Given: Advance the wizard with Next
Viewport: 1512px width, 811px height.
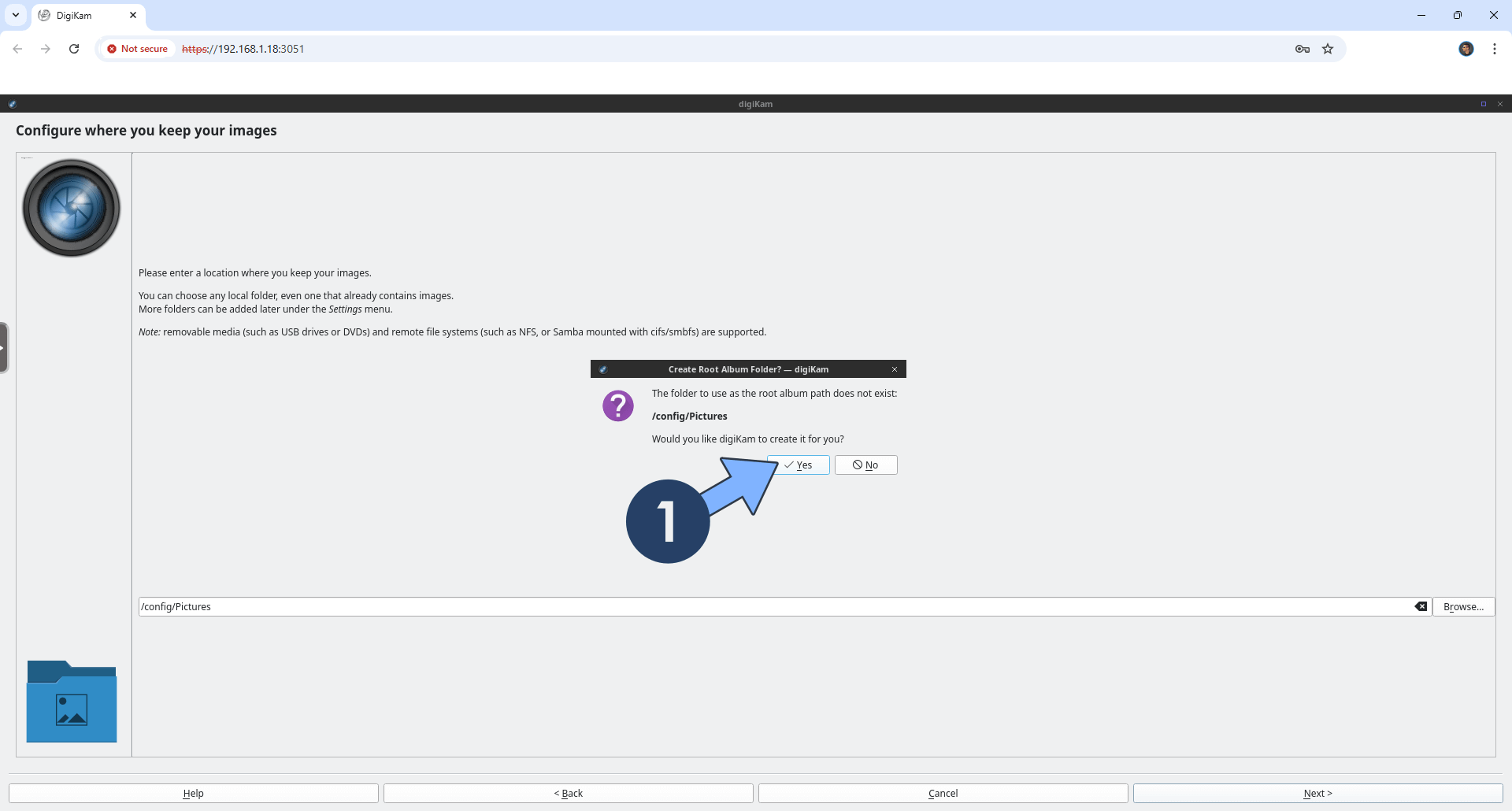Looking at the screenshot, I should [1318, 794].
